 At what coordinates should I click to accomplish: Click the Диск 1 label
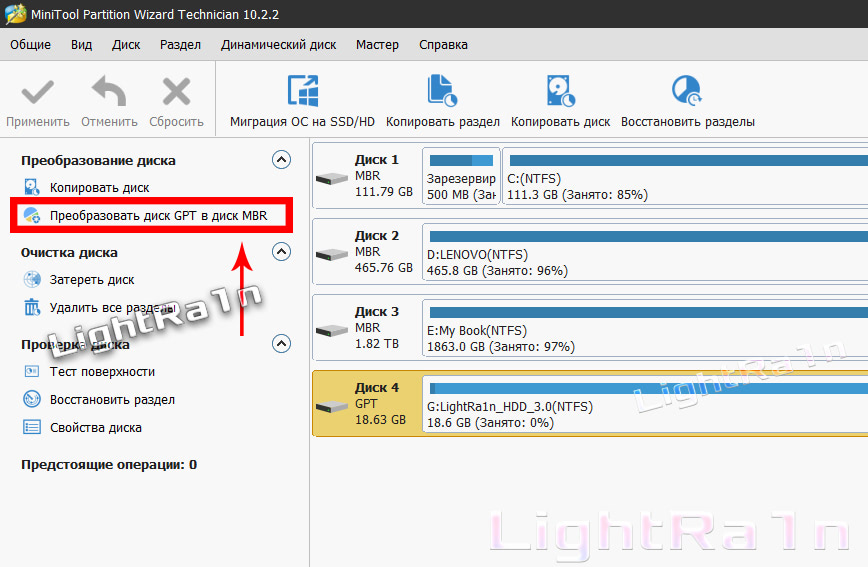pyautogui.click(x=376, y=159)
